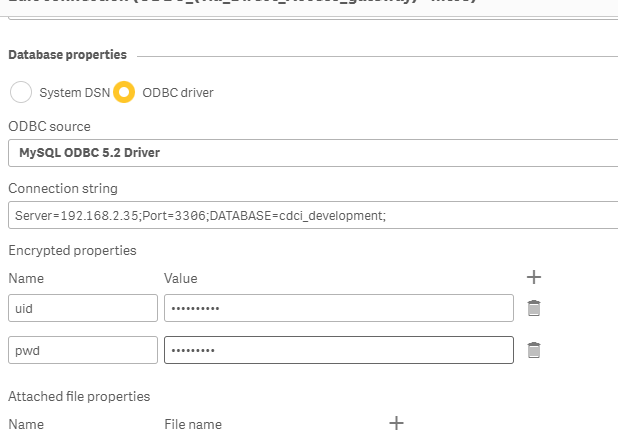
Task: Add a new attached file property
Action: [396, 423]
